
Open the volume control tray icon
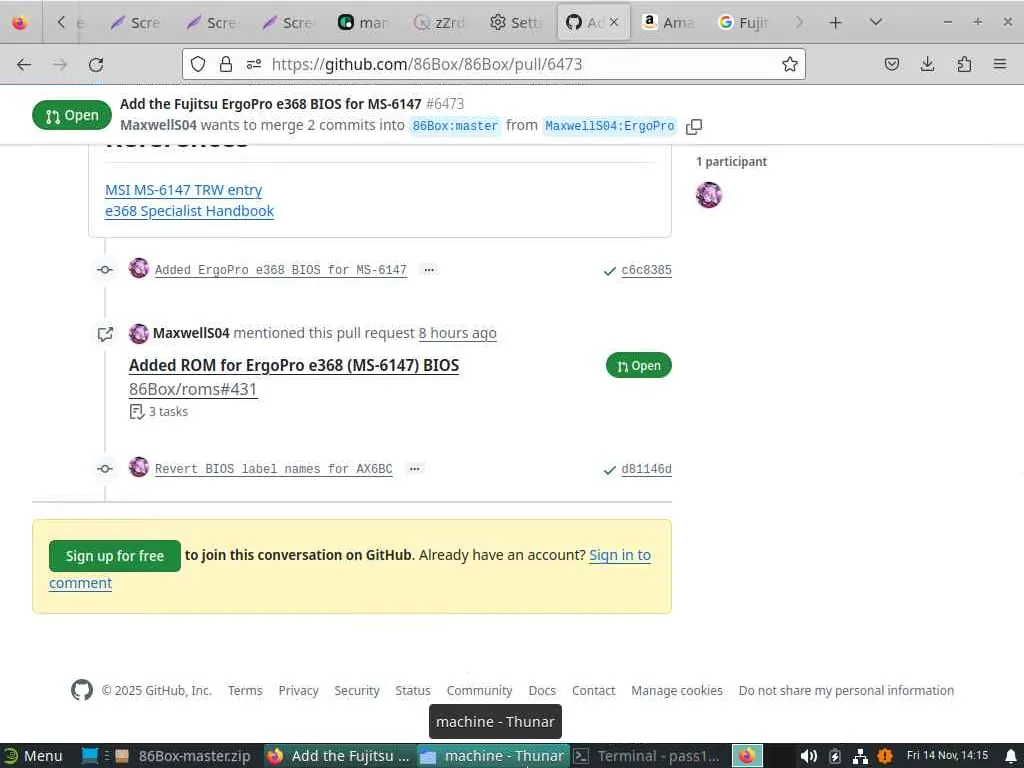click(x=808, y=756)
